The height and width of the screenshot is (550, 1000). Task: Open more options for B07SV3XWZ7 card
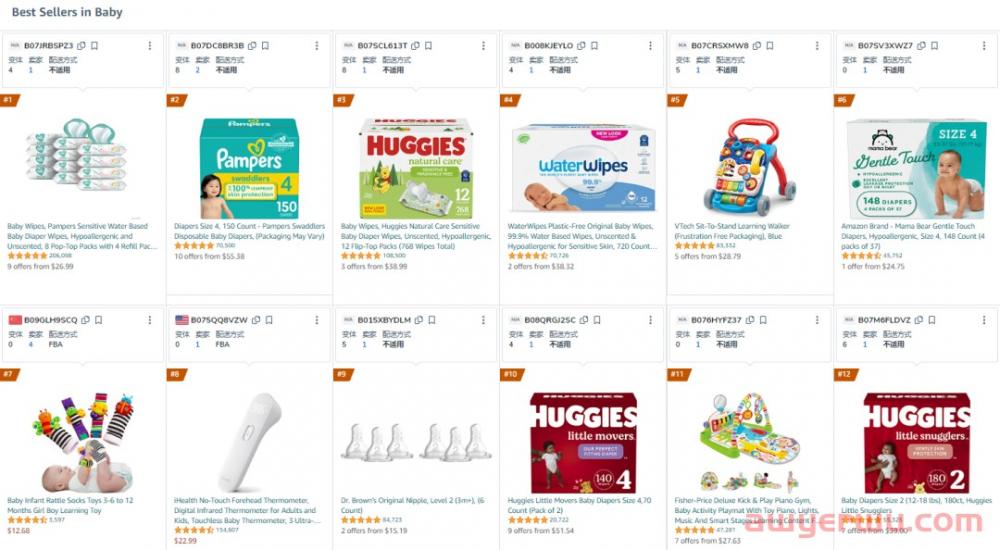[x=985, y=46]
